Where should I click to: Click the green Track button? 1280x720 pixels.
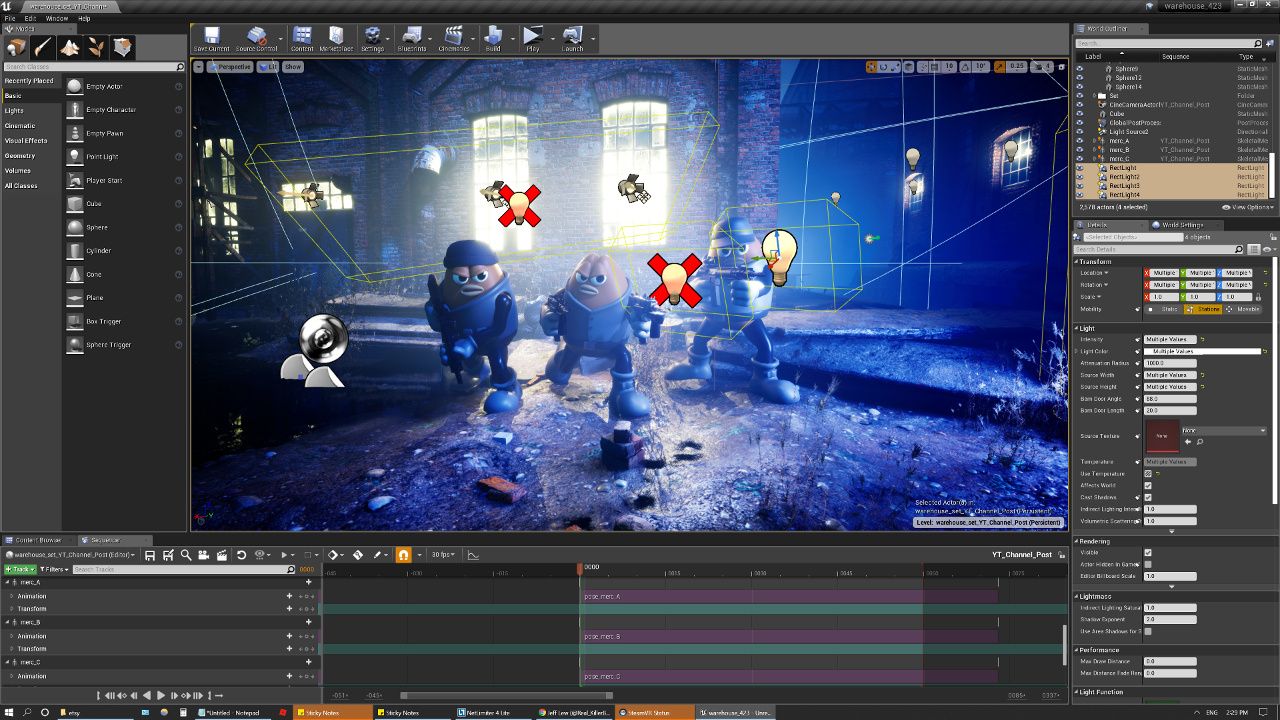pos(19,569)
